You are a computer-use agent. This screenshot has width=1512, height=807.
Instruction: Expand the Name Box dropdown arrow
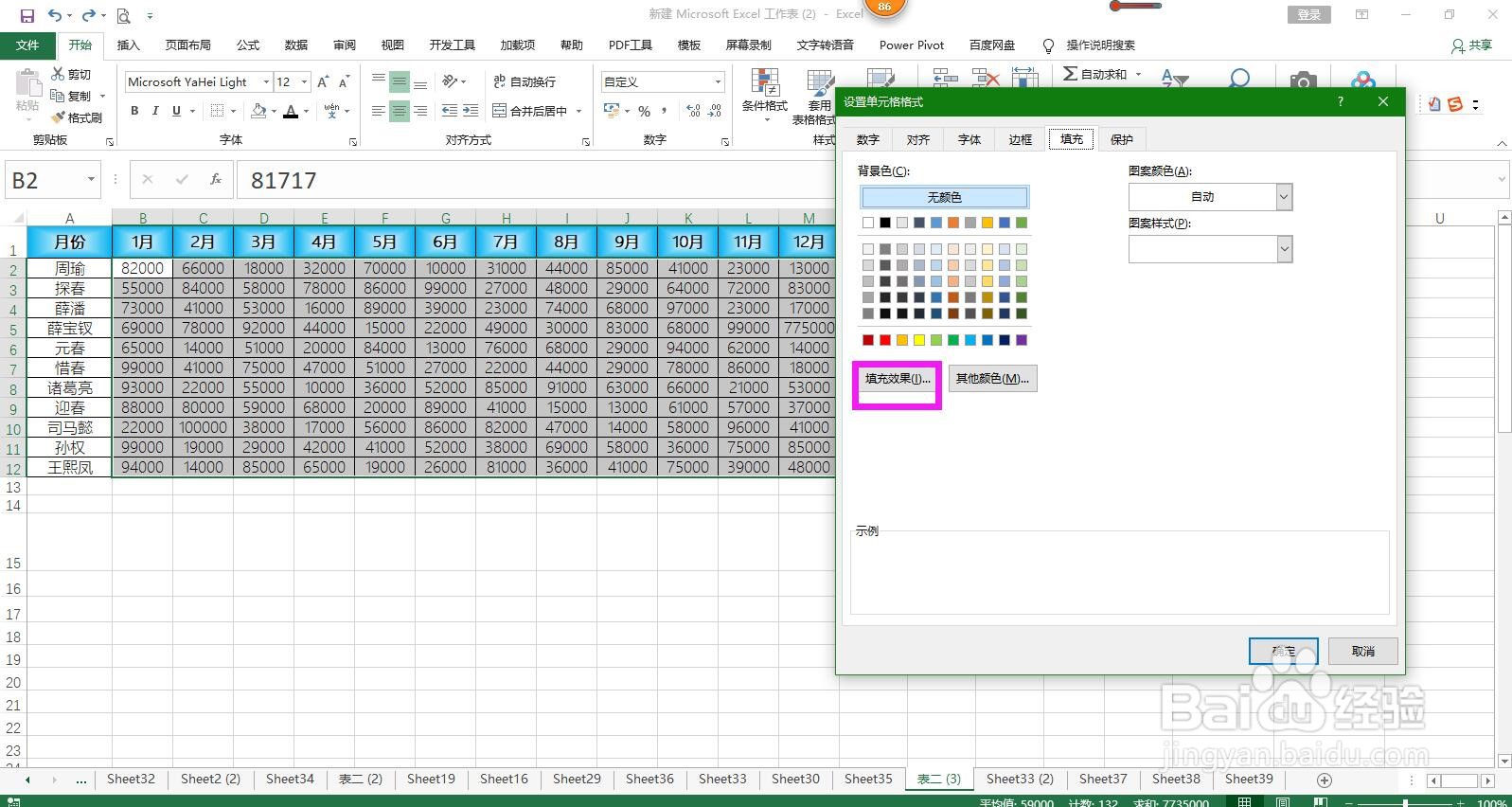pos(91,179)
